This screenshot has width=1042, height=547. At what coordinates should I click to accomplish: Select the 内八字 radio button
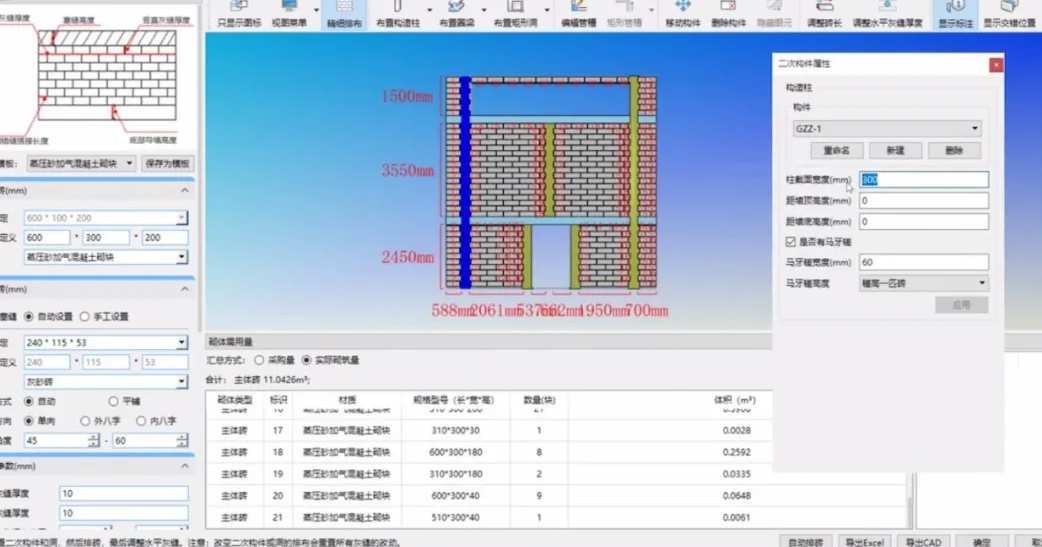(140, 421)
